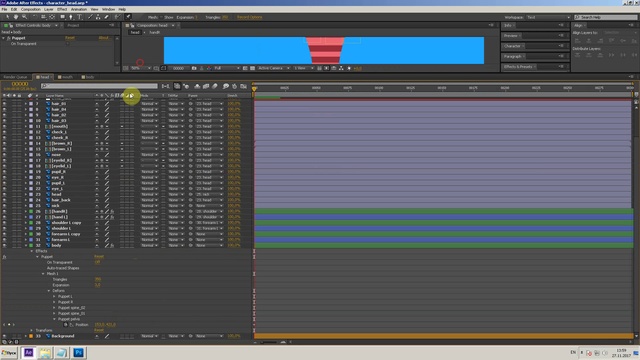Image resolution: width=640 pixels, height=360 pixels.
Task: Open the Workspace dropdown
Action: [x=548, y=17]
